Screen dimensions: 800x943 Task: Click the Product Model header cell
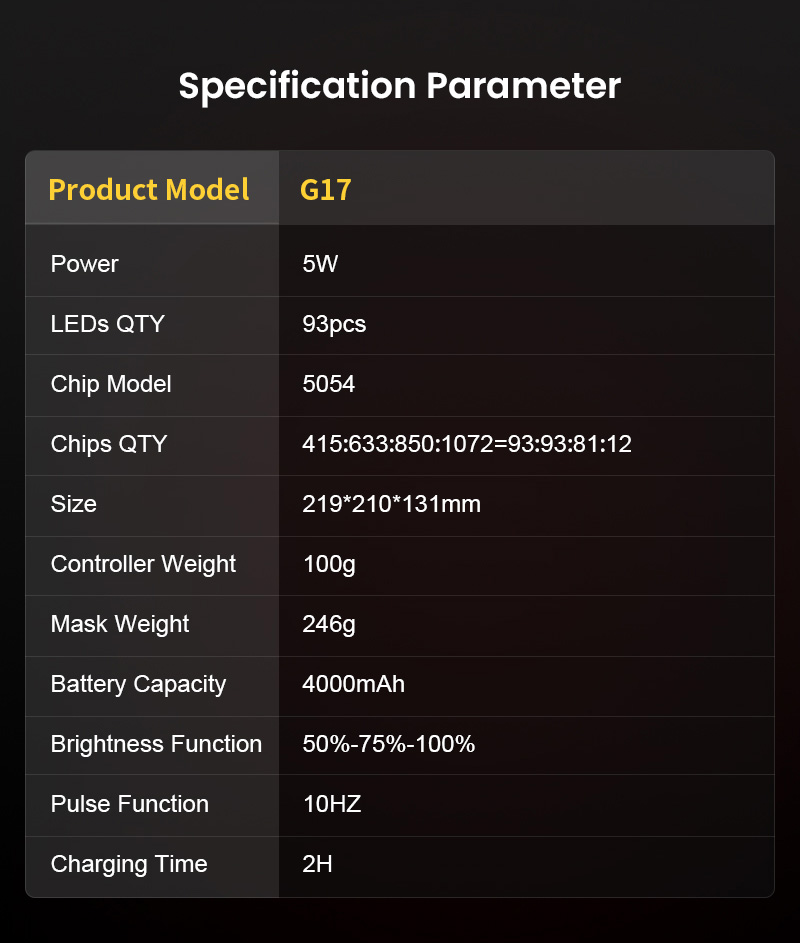pos(149,189)
